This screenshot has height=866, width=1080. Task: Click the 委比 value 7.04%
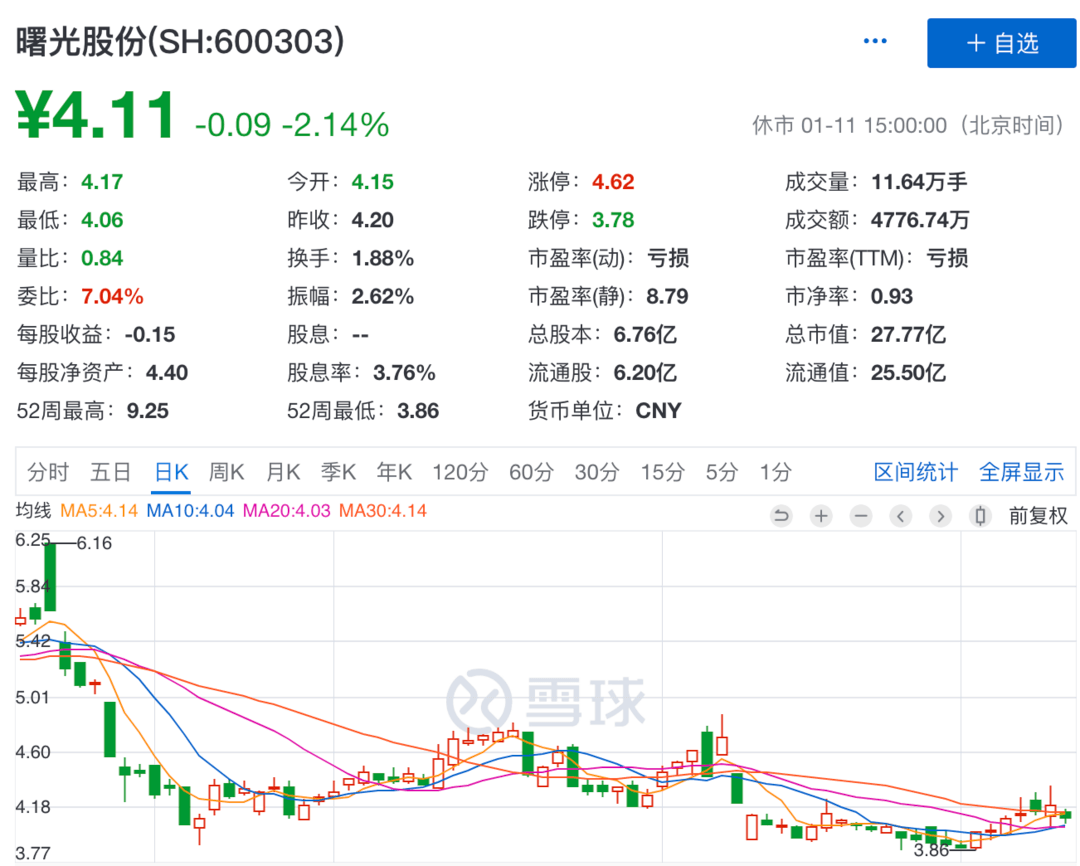[x=112, y=297]
